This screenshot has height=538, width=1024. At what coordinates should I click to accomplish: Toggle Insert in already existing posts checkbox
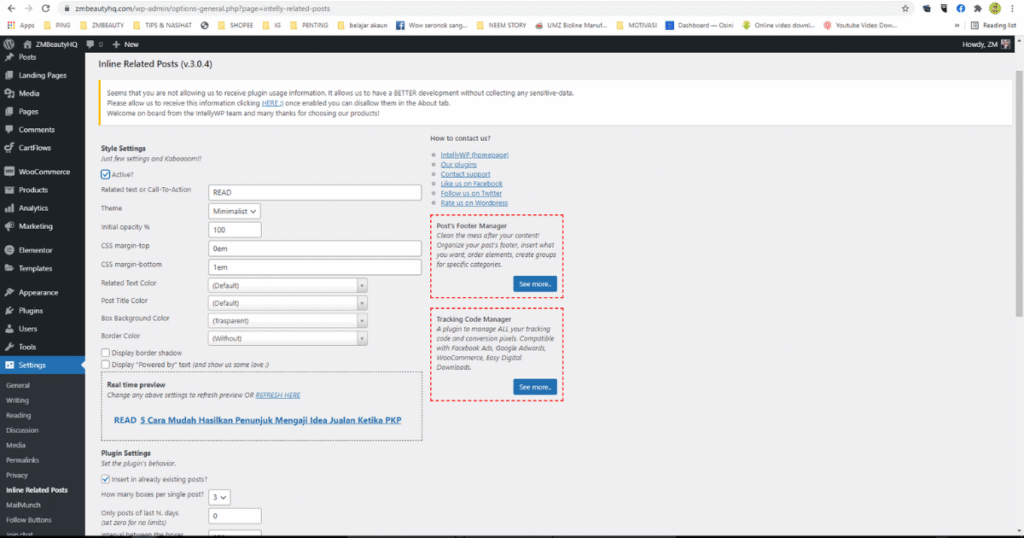click(x=105, y=479)
